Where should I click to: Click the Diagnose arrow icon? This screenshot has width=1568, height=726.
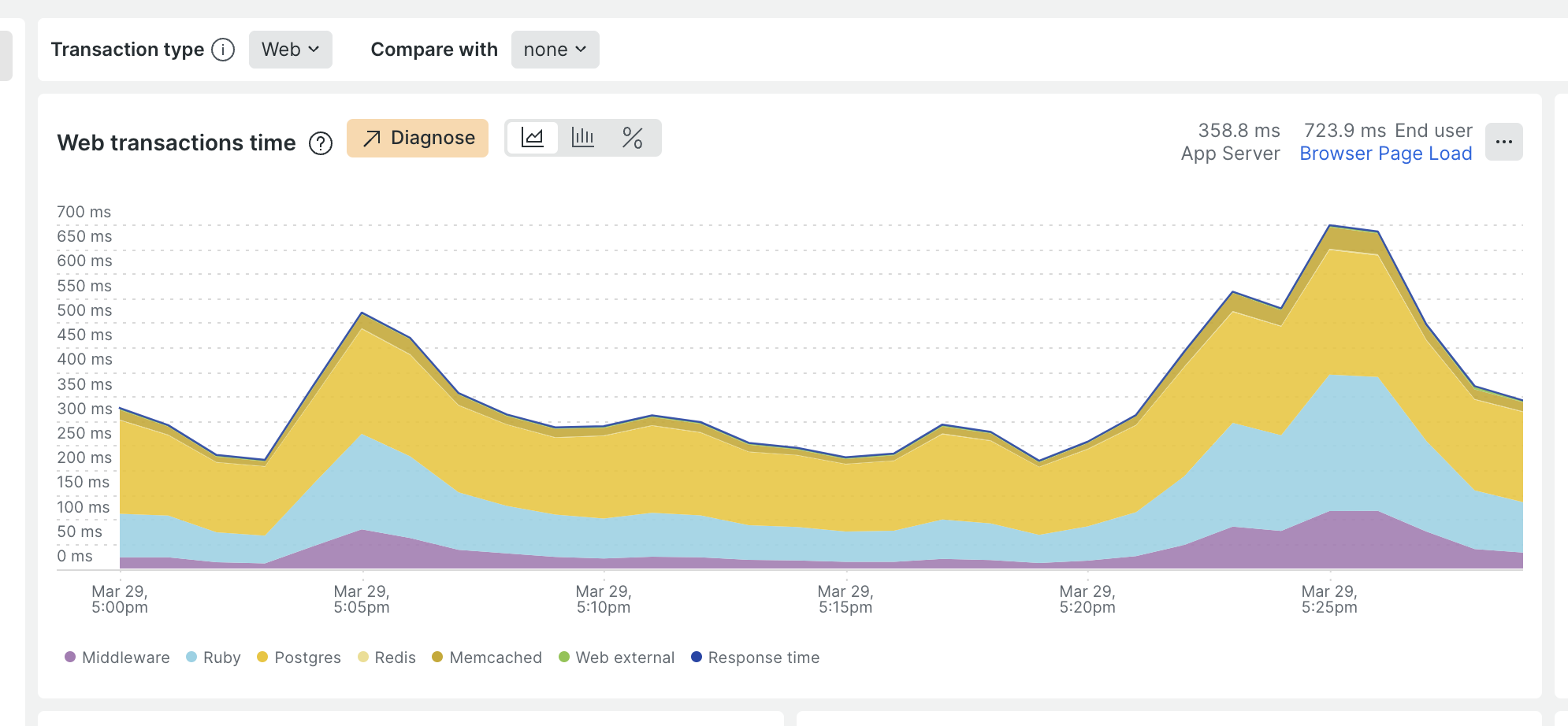(x=372, y=139)
